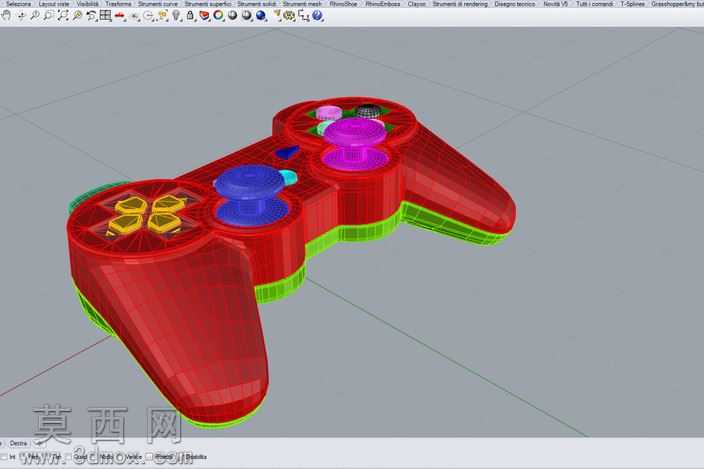Image resolution: width=704 pixels, height=469 pixels.
Task: Toggle the Int osnap checkbox
Action: (x=4, y=457)
